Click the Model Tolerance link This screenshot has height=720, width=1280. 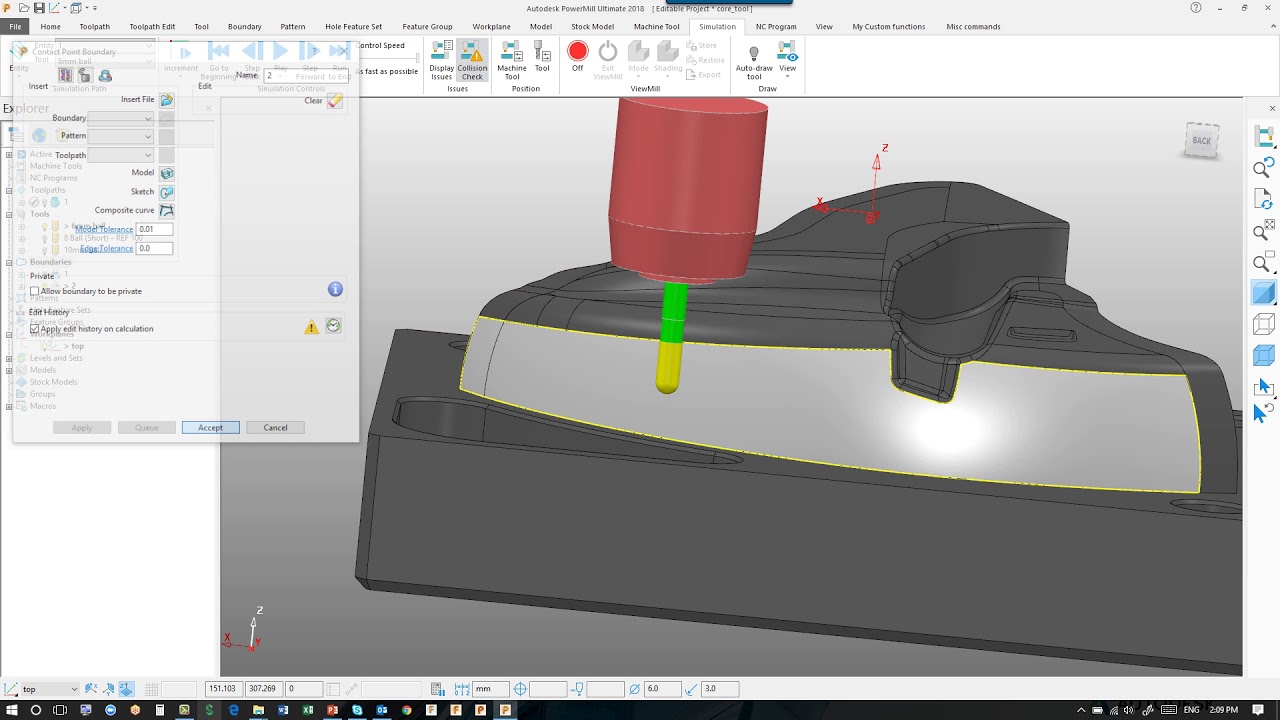click(104, 230)
